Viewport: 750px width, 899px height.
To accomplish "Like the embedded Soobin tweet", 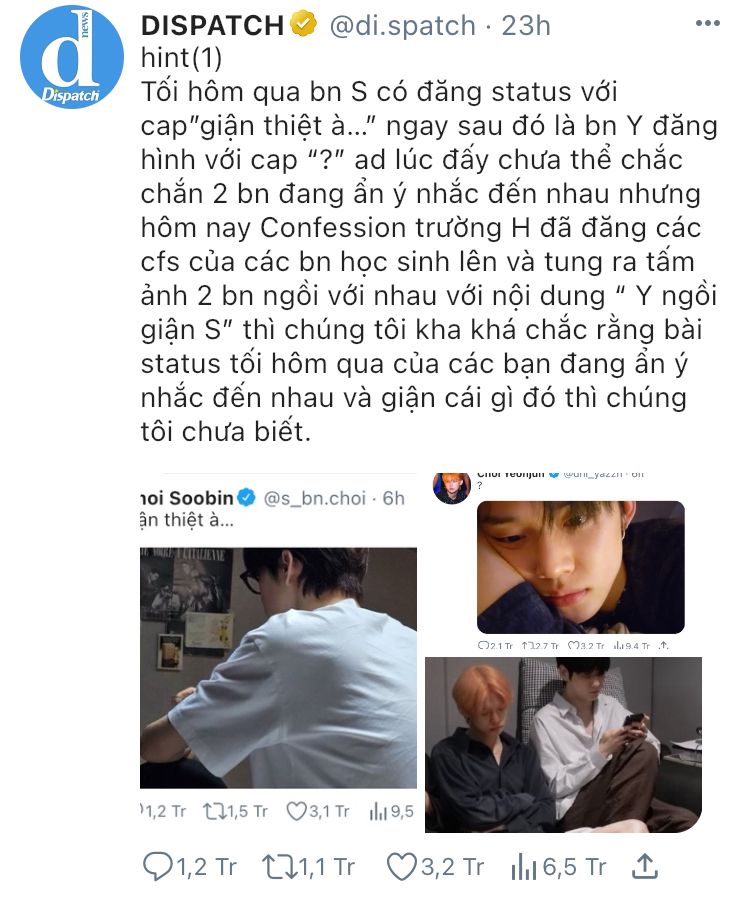I will [296, 811].
